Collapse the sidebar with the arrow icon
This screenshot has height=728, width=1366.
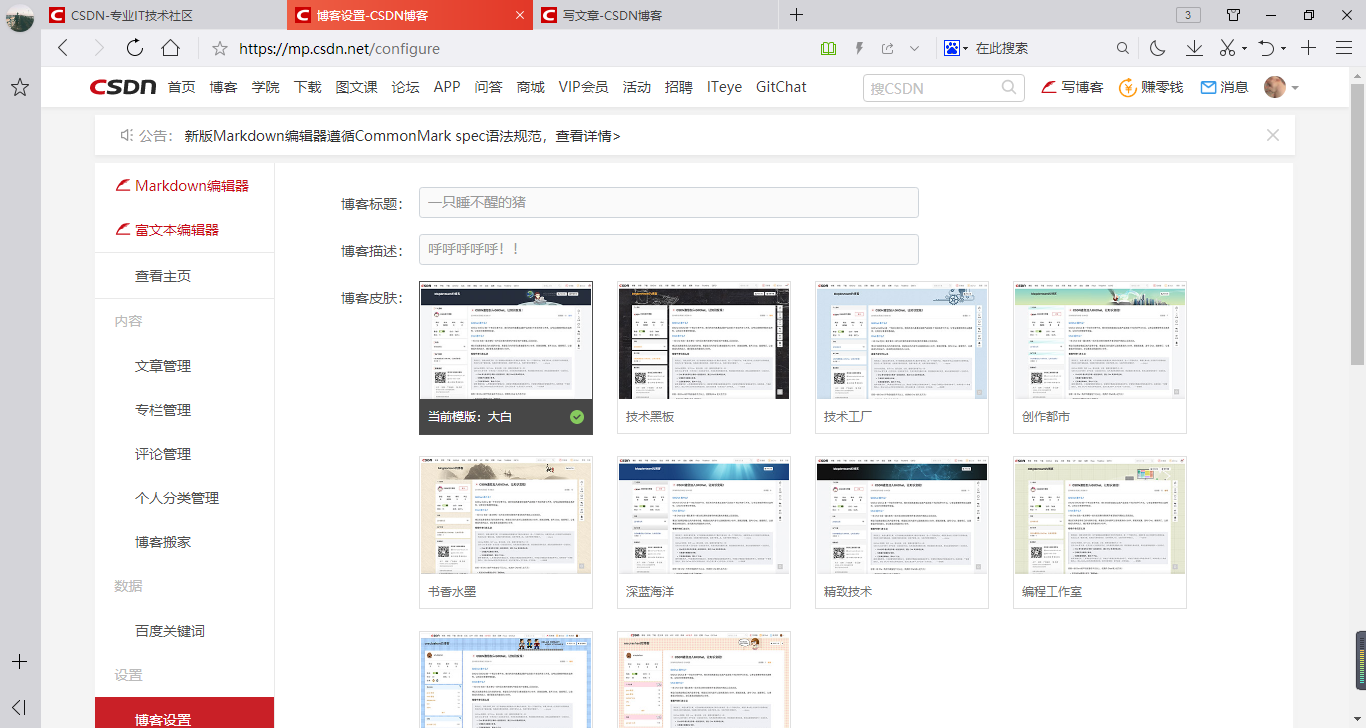19,707
